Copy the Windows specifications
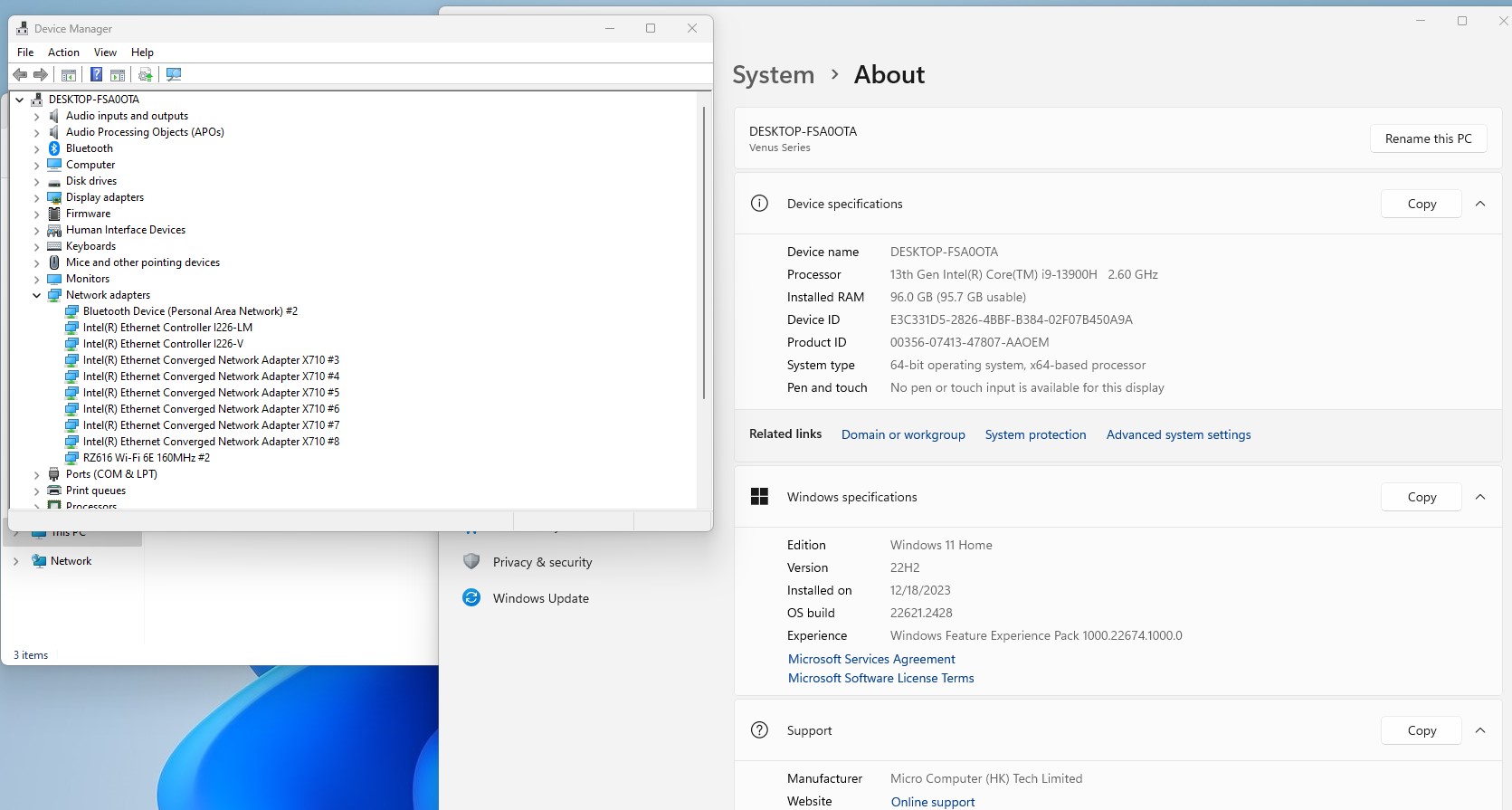This screenshot has width=1512, height=810. pos(1421,497)
